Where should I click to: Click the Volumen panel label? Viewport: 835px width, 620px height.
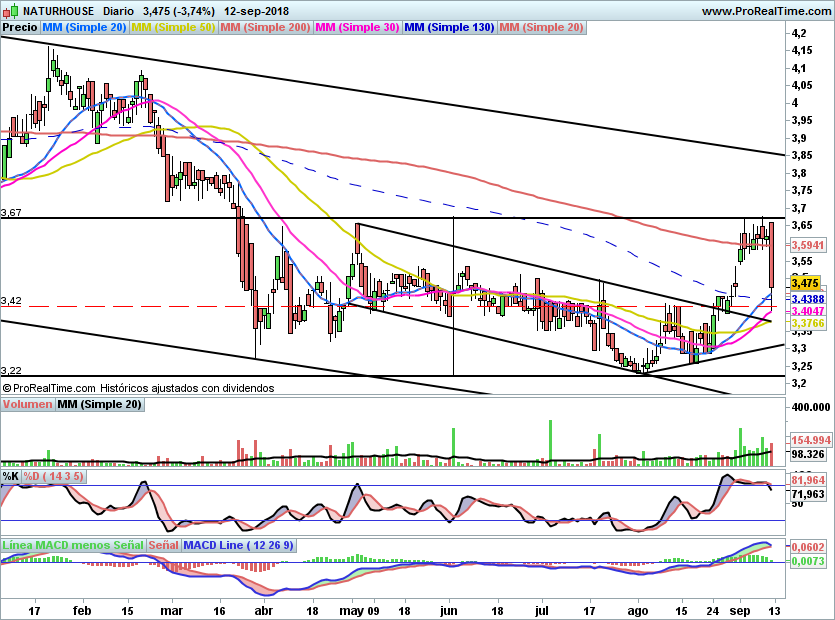27,405
